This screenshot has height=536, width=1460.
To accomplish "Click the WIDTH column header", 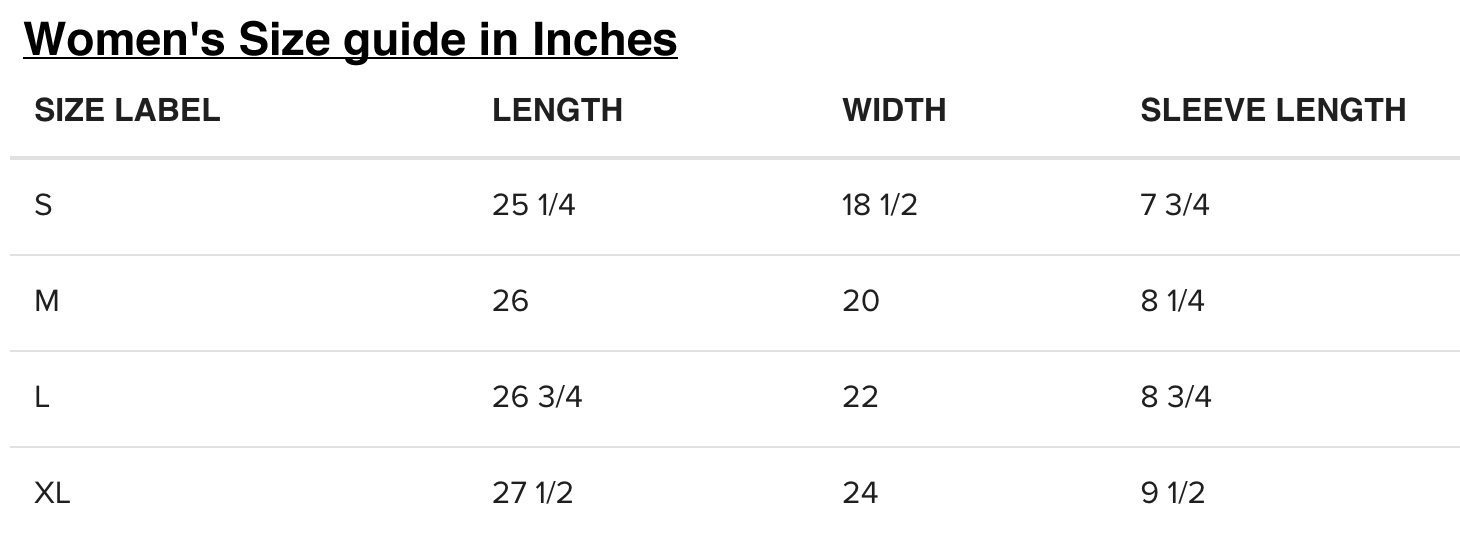I will pos(894,110).
